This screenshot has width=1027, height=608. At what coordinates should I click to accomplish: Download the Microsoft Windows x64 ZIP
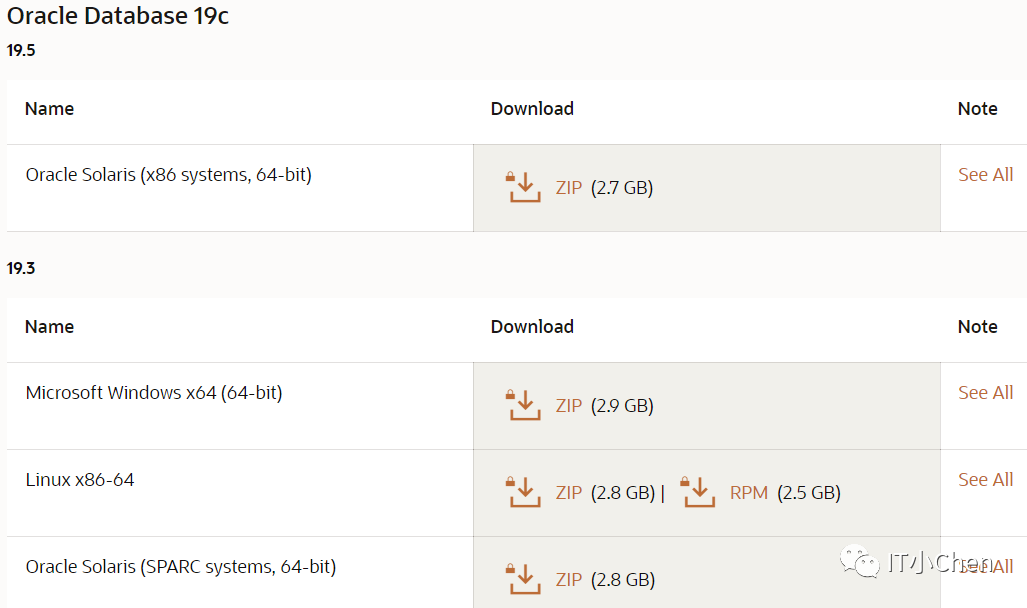(x=569, y=406)
